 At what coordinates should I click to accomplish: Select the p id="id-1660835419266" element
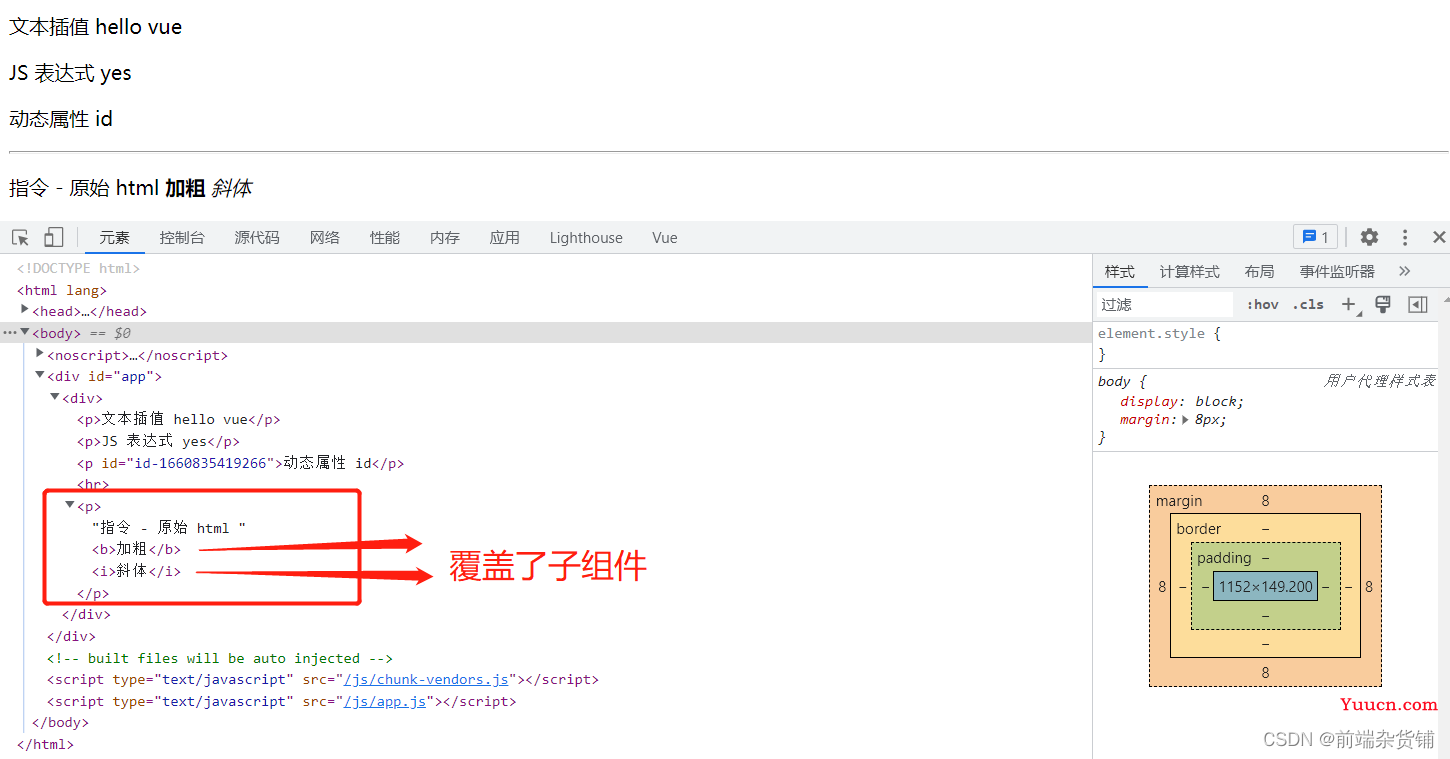[x=240, y=463]
